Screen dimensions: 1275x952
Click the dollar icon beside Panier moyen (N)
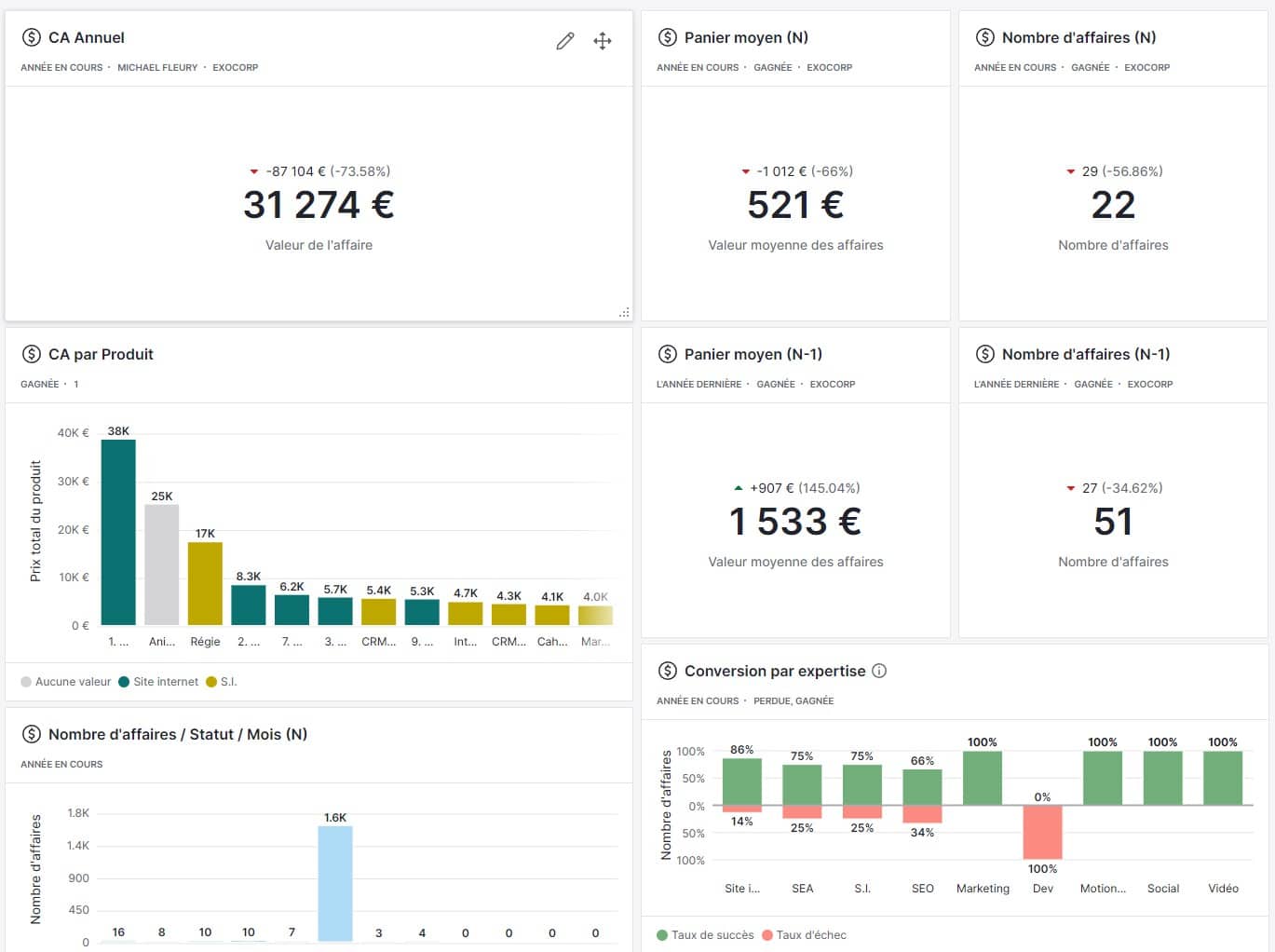667,37
